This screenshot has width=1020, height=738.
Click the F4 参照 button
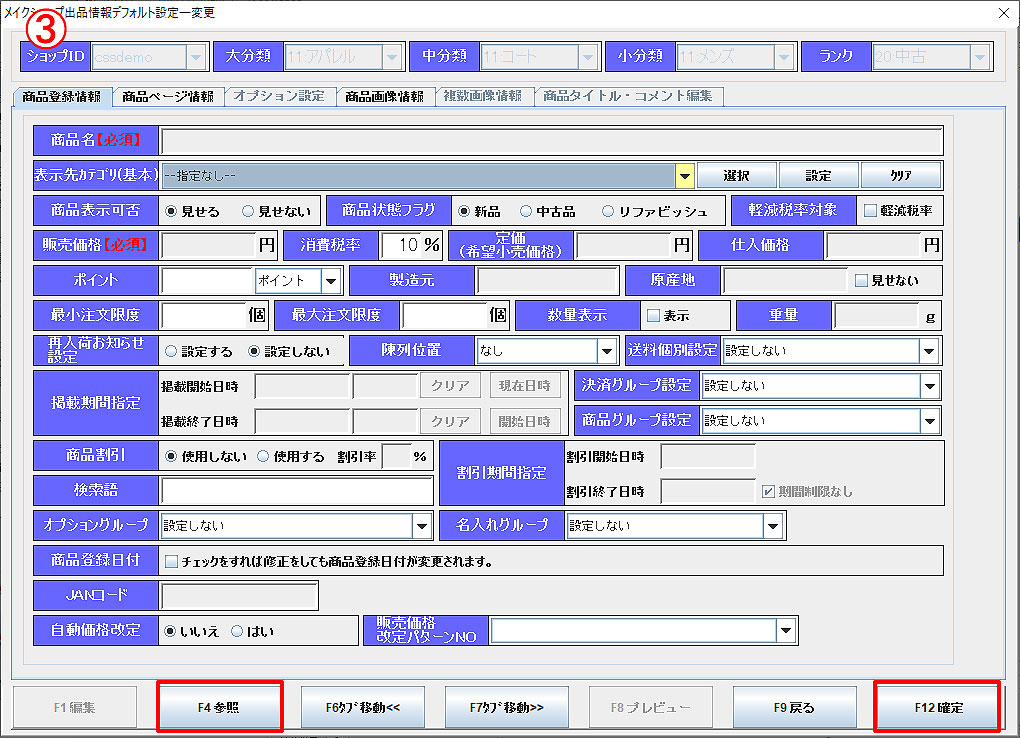(x=220, y=707)
